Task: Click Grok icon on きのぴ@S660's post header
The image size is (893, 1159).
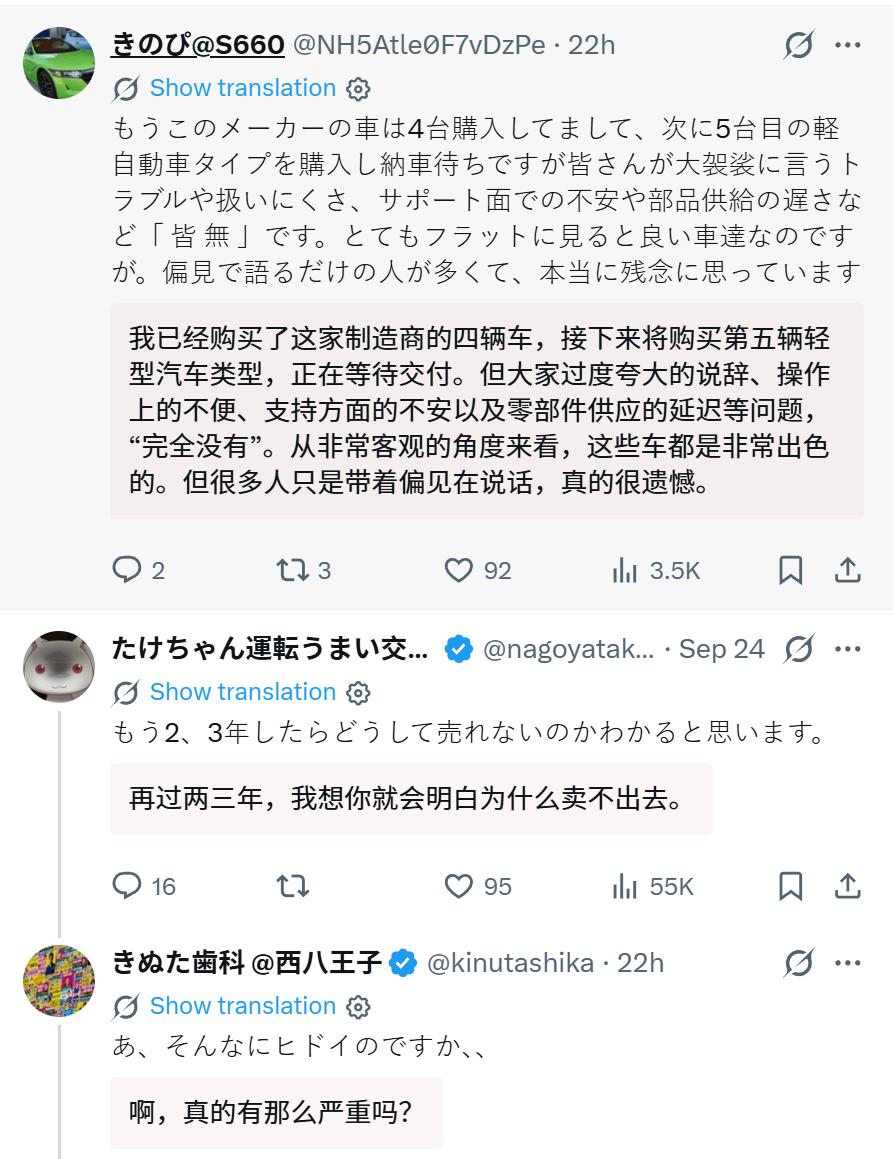Action: [x=799, y=45]
